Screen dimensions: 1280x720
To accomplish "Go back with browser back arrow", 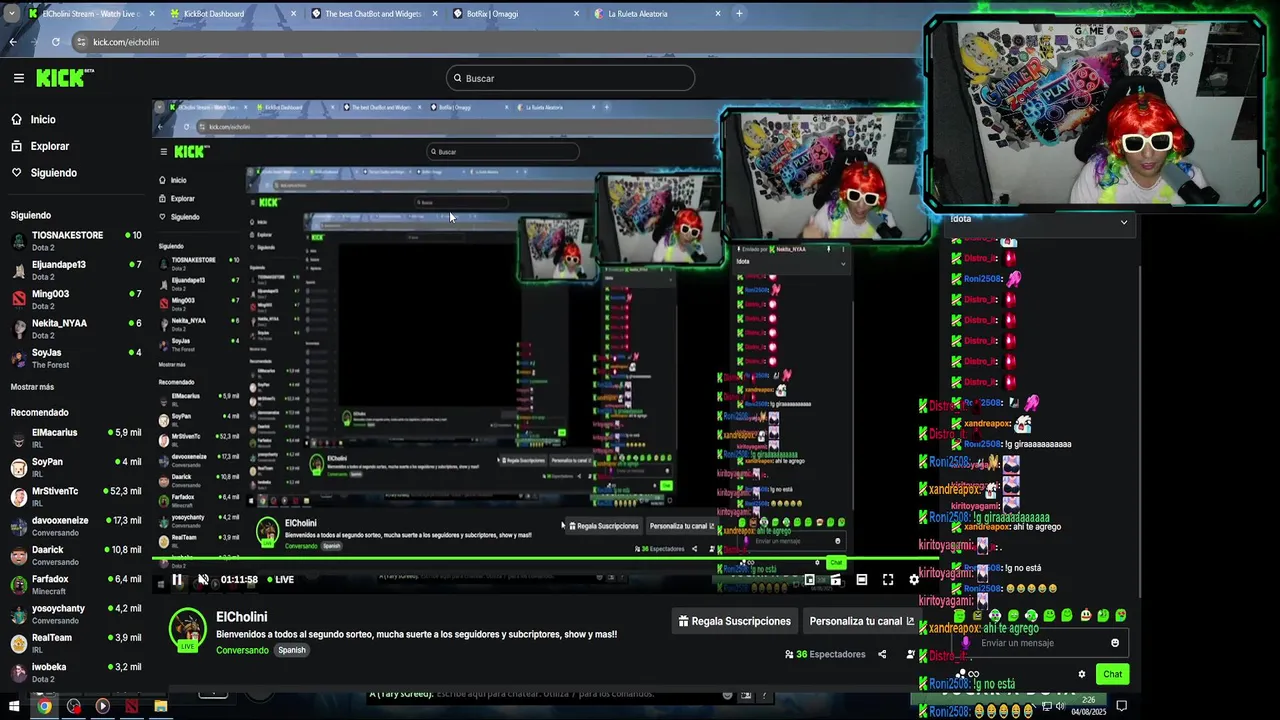I will (x=13, y=42).
